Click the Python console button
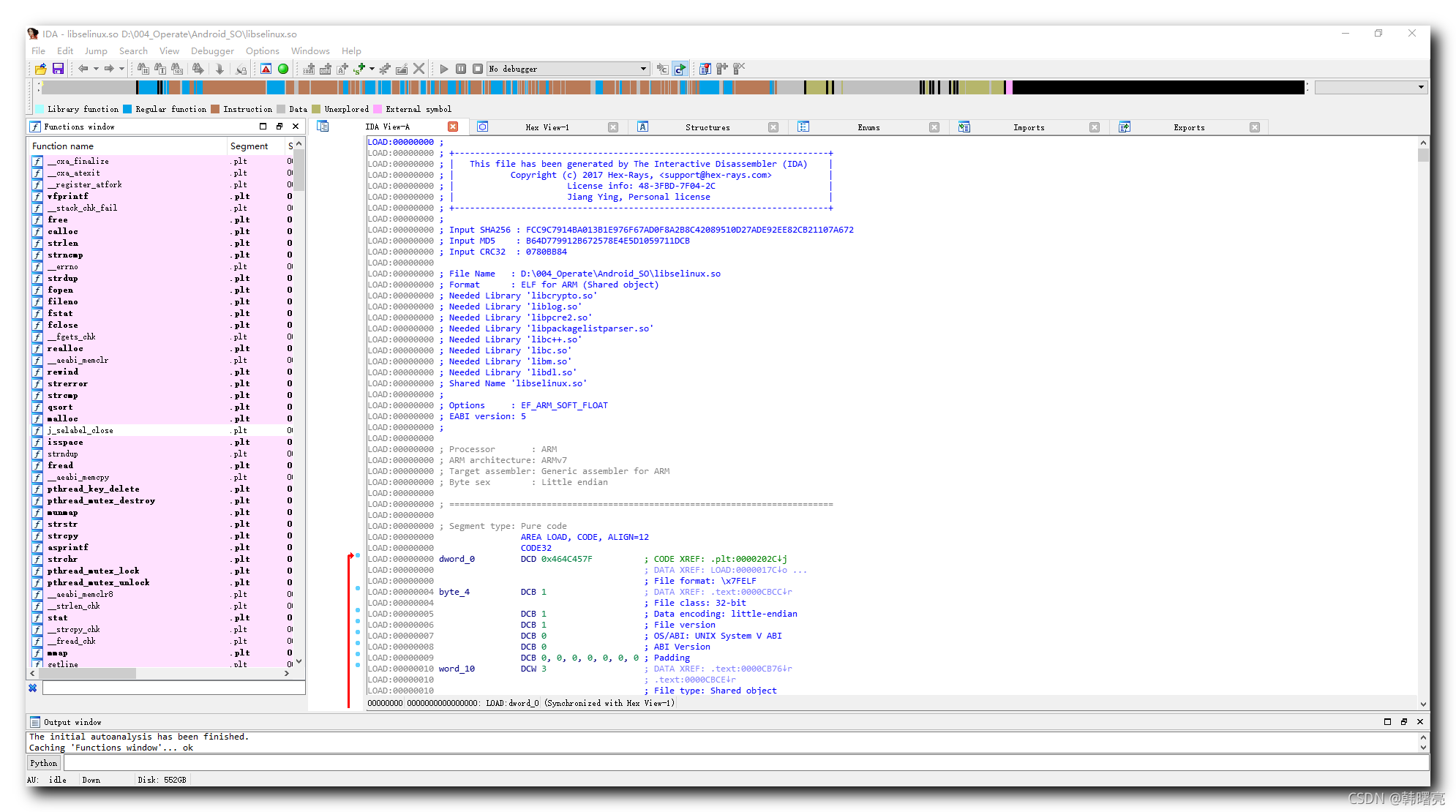Image resolution: width=1456 pixels, height=812 pixels. pos(44,763)
